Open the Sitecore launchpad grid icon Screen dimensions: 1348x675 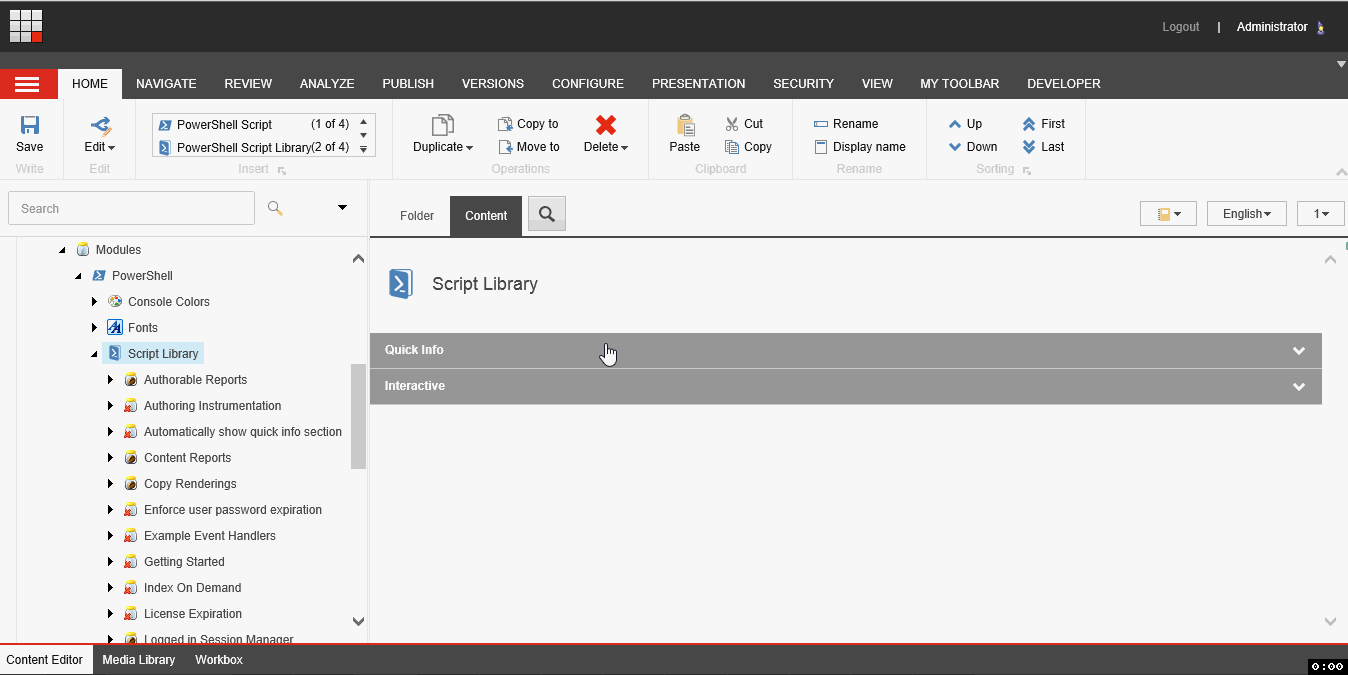point(26,26)
